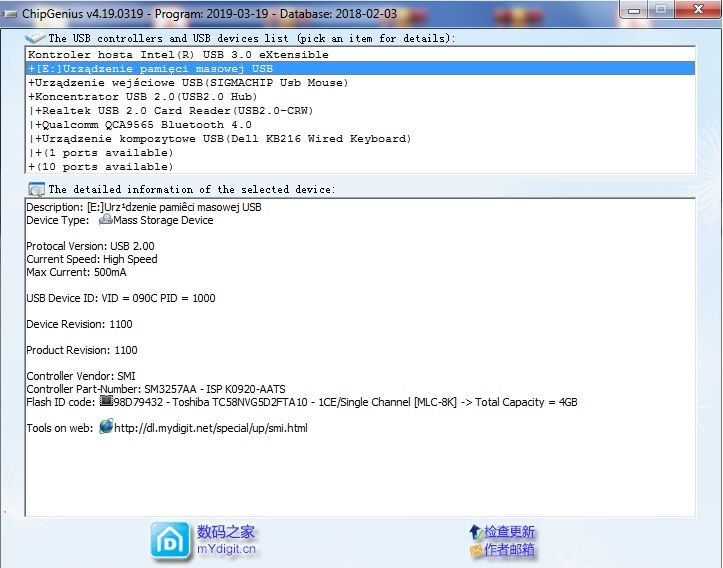Screen dimensions: 723x568
Task: Open the 检查更新 check update link
Action: [509, 532]
